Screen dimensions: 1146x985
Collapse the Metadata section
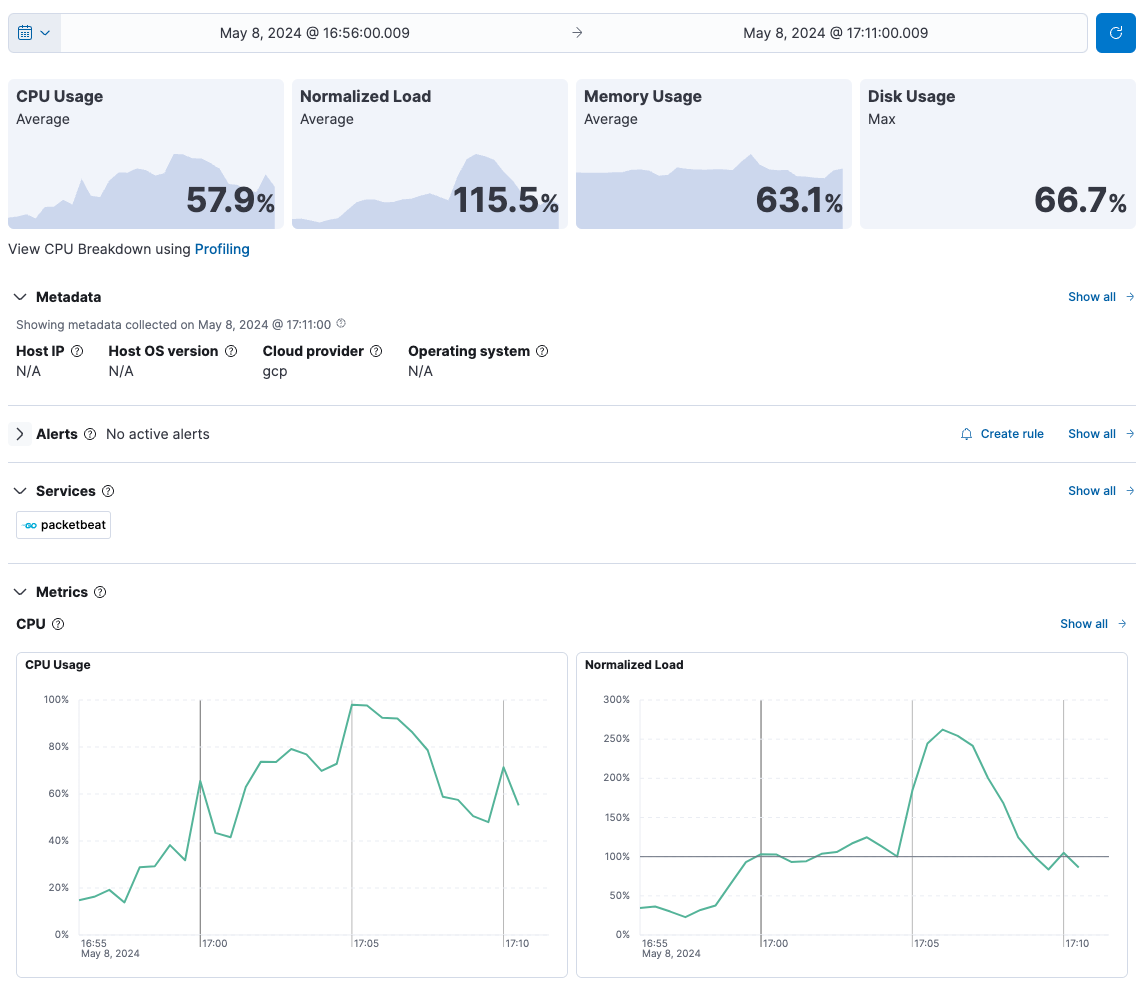tap(20, 297)
